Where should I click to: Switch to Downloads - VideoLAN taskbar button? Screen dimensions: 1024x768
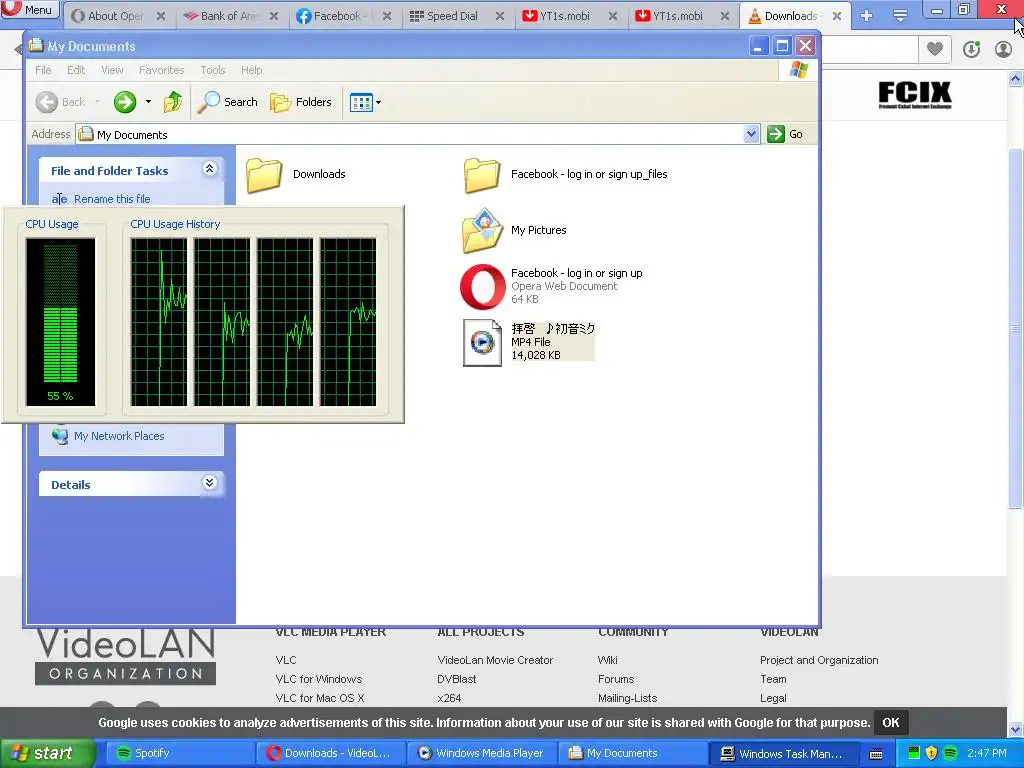(x=331, y=754)
